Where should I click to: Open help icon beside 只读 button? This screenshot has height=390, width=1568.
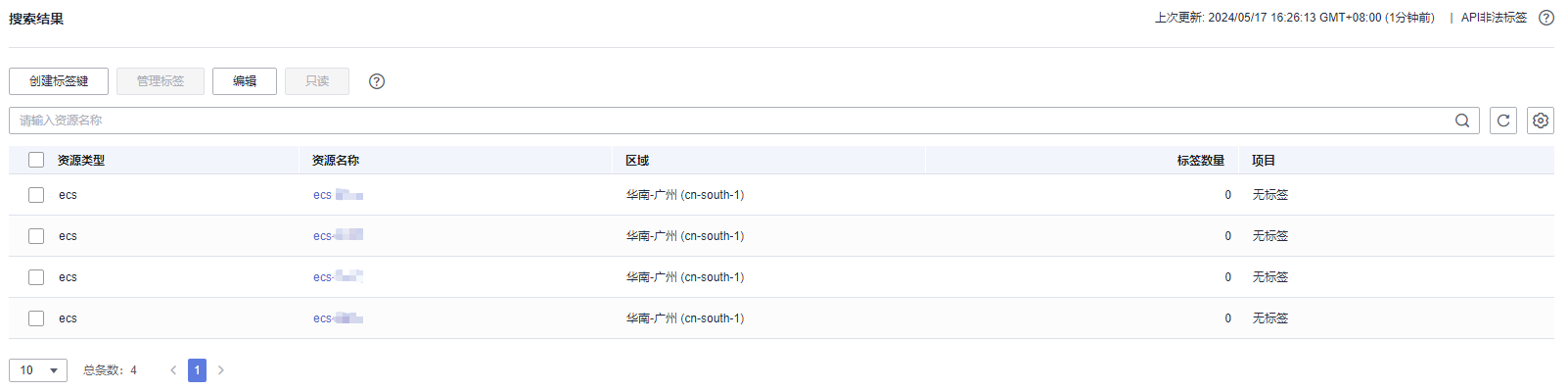click(x=377, y=81)
